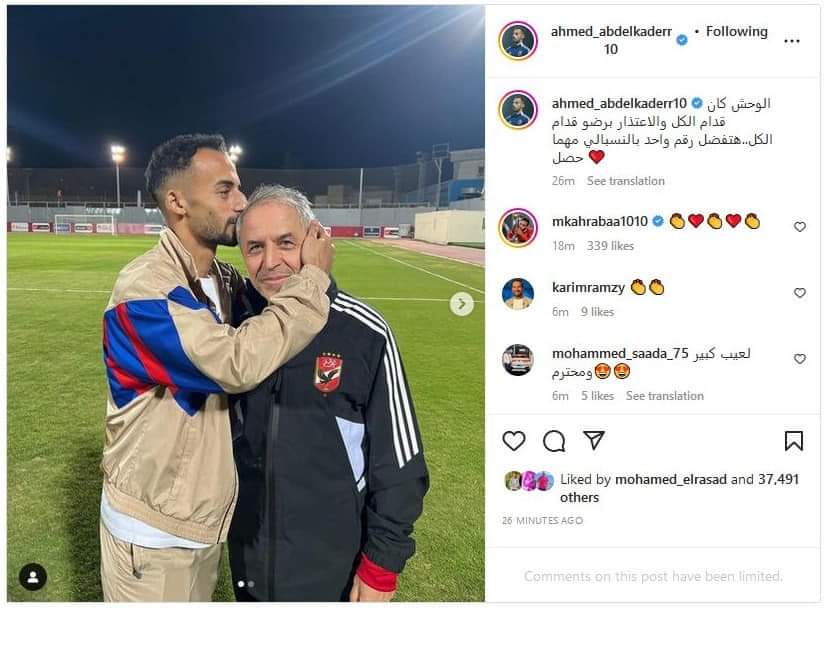Select the second carousel dot indicator
Viewport: 836px width, 649px height.
click(x=251, y=584)
